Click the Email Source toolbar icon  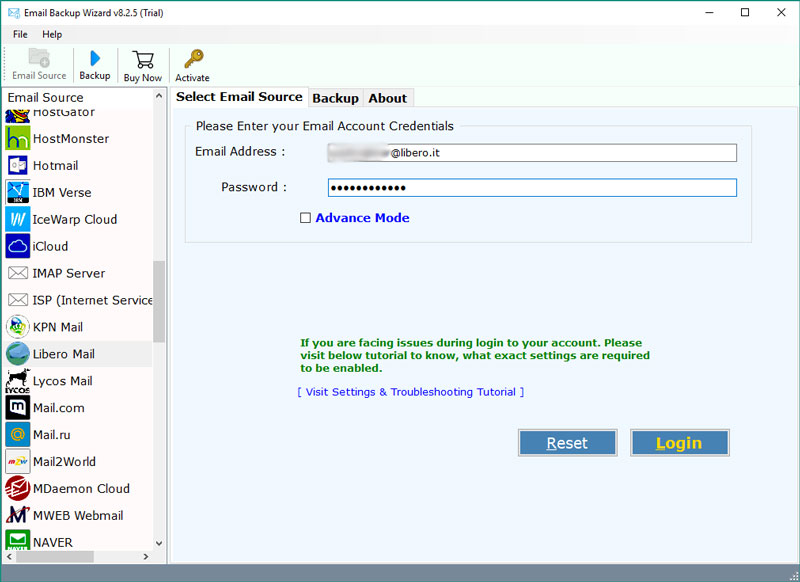pyautogui.click(x=39, y=58)
